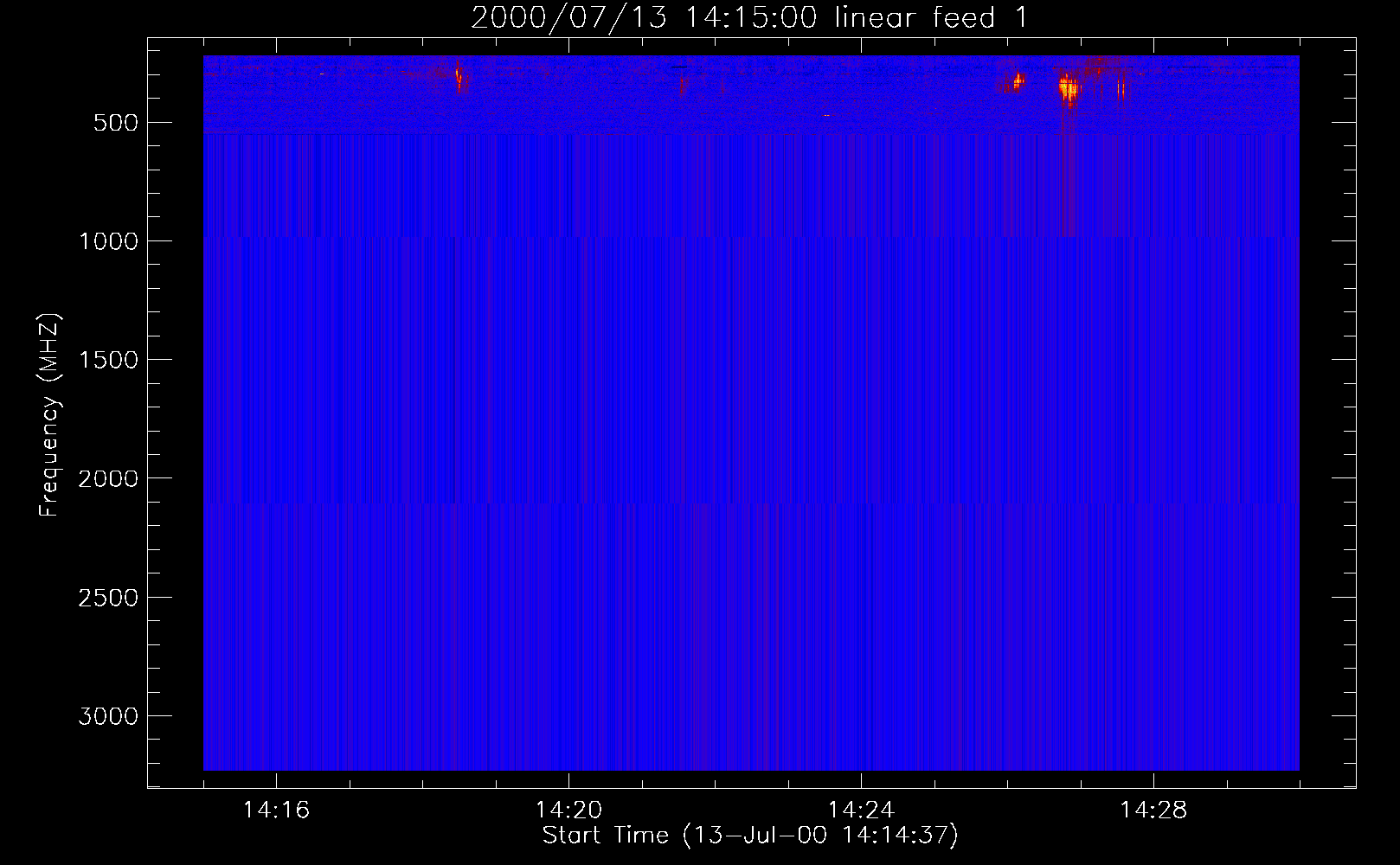Click the 3000 frequency tick label
The width and height of the screenshot is (1400, 865).
click(x=108, y=716)
